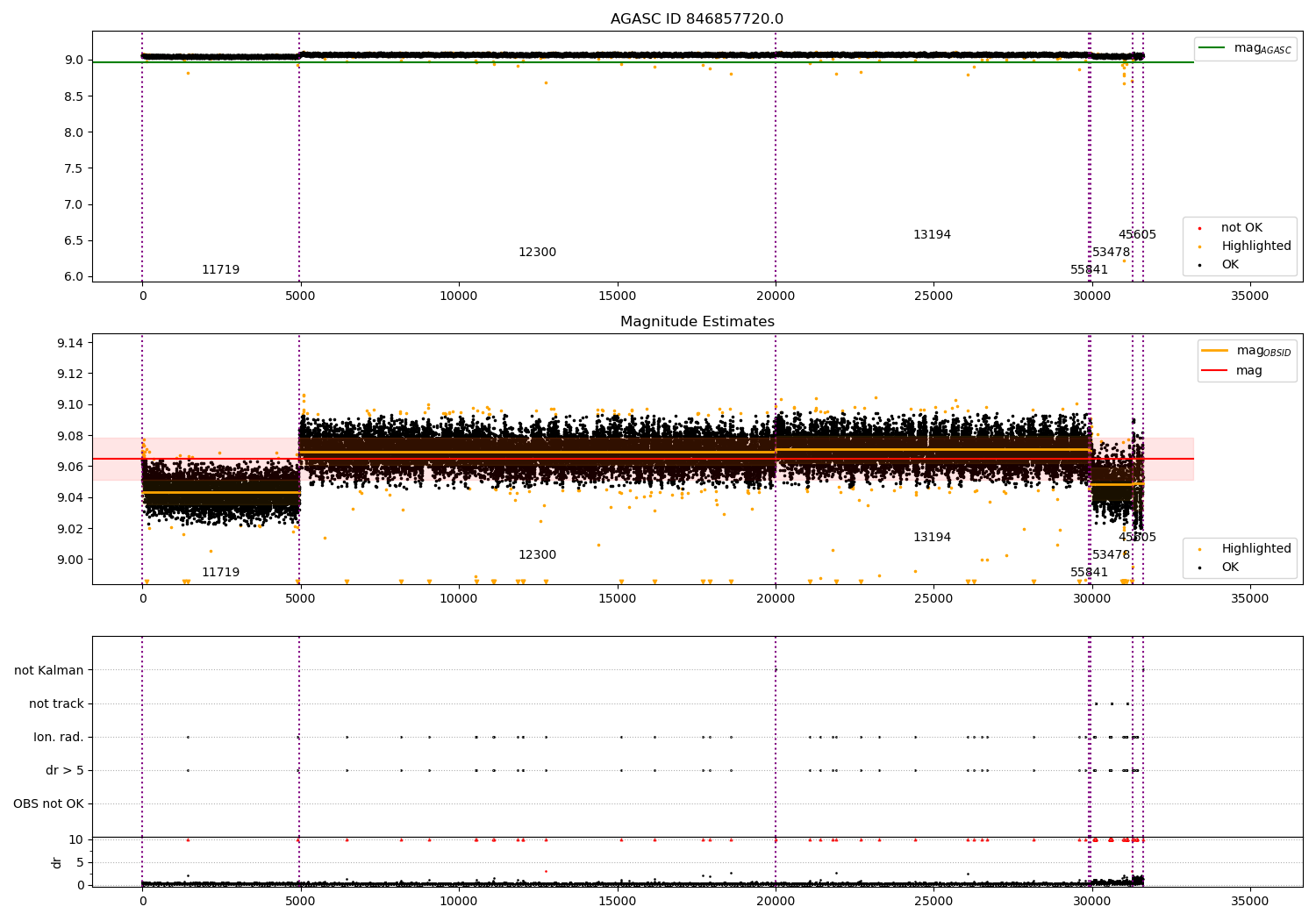Click the 'Ion. rad.' row label

point(59,738)
